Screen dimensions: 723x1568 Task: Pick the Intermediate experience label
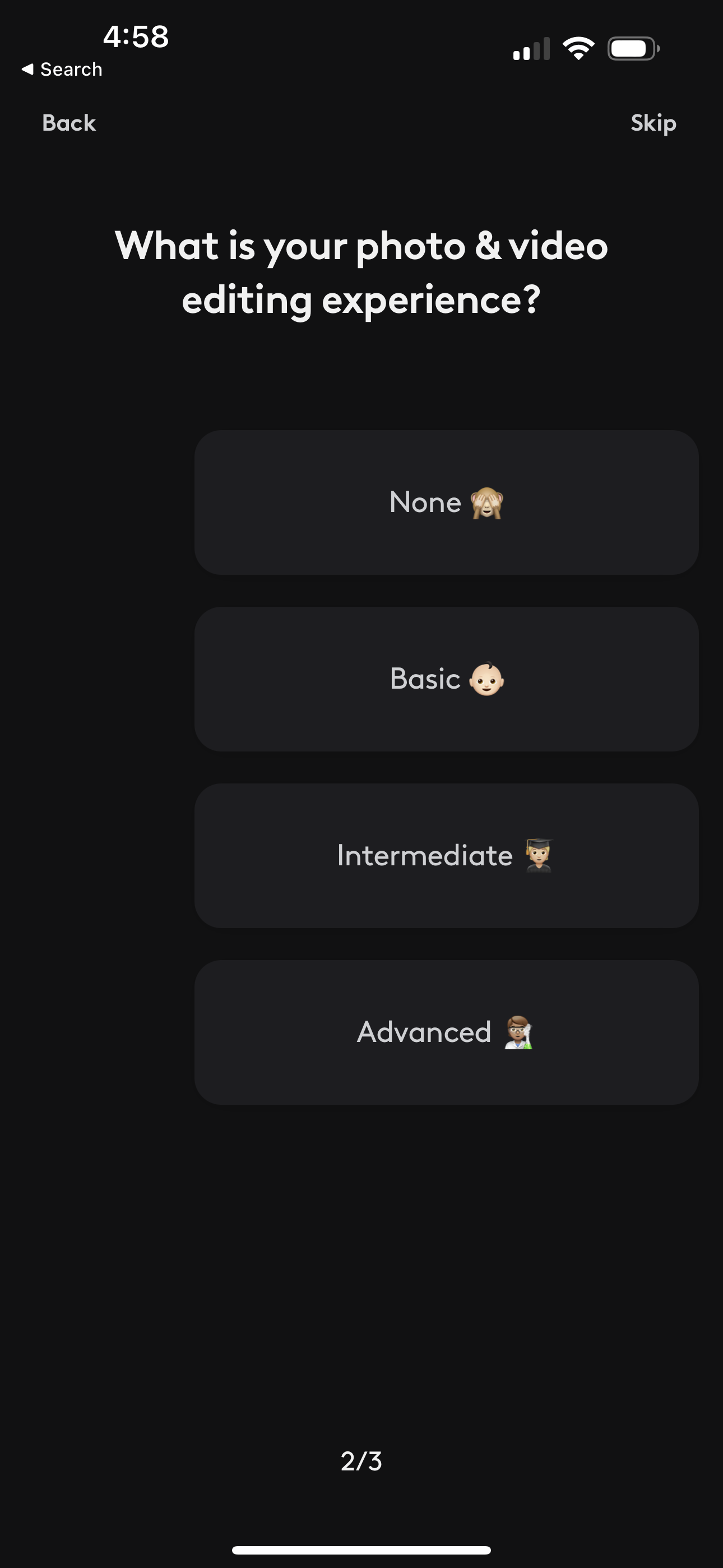[x=425, y=856]
